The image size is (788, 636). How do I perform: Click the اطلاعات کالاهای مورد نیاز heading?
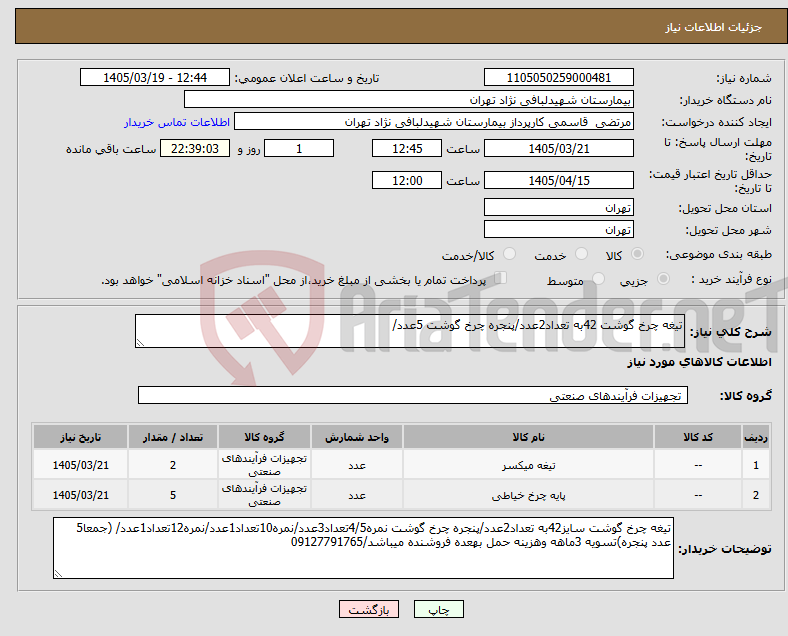(x=700, y=362)
